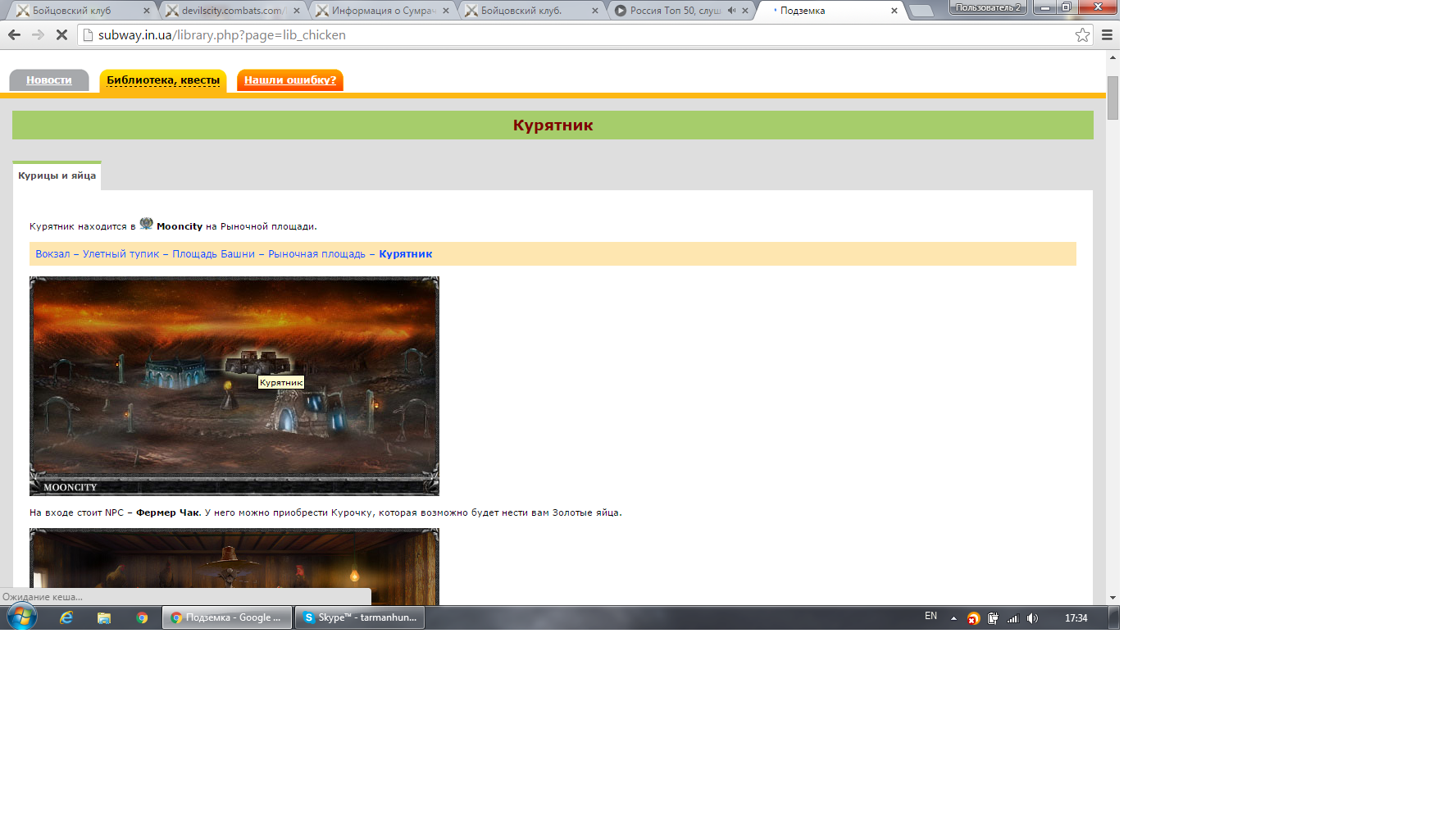The width and height of the screenshot is (1456, 820).
Task: Open network signal tray icon
Action: tap(1012, 618)
